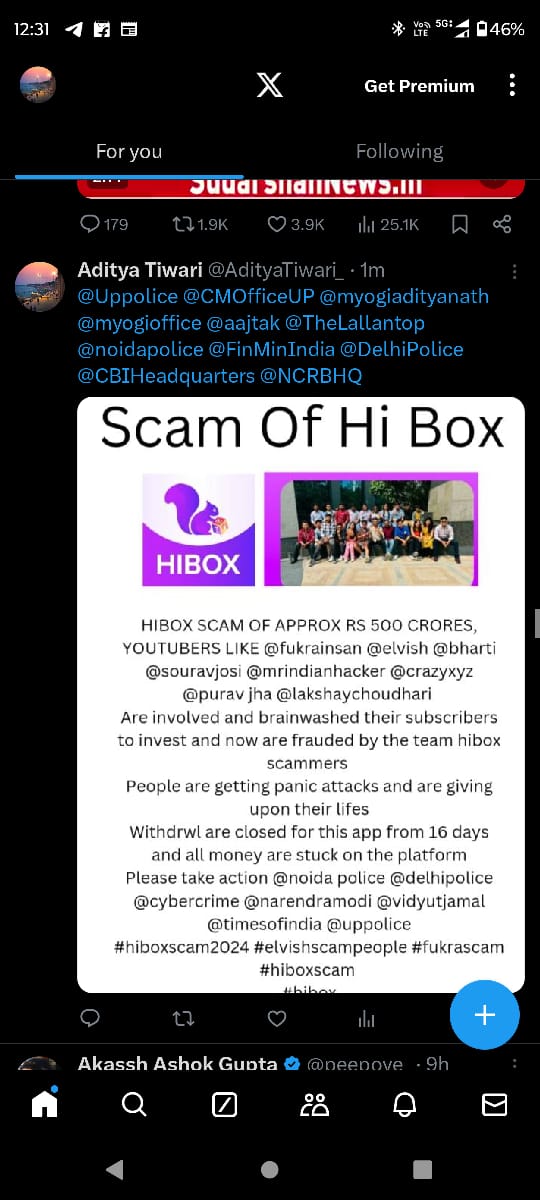Open the Scam Of Hi Box image

[301, 695]
